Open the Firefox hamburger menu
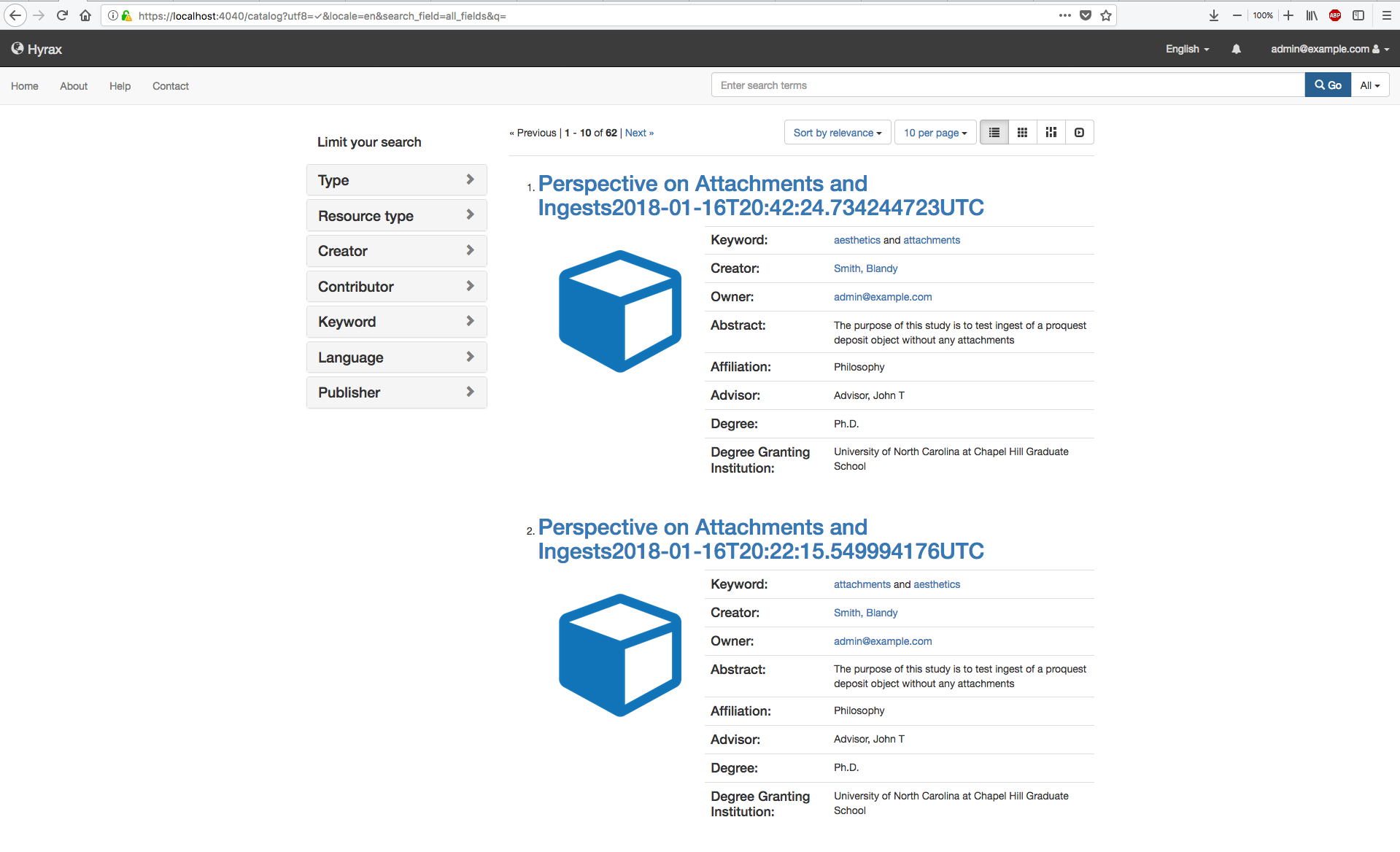The image size is (1400, 852). click(x=1387, y=15)
